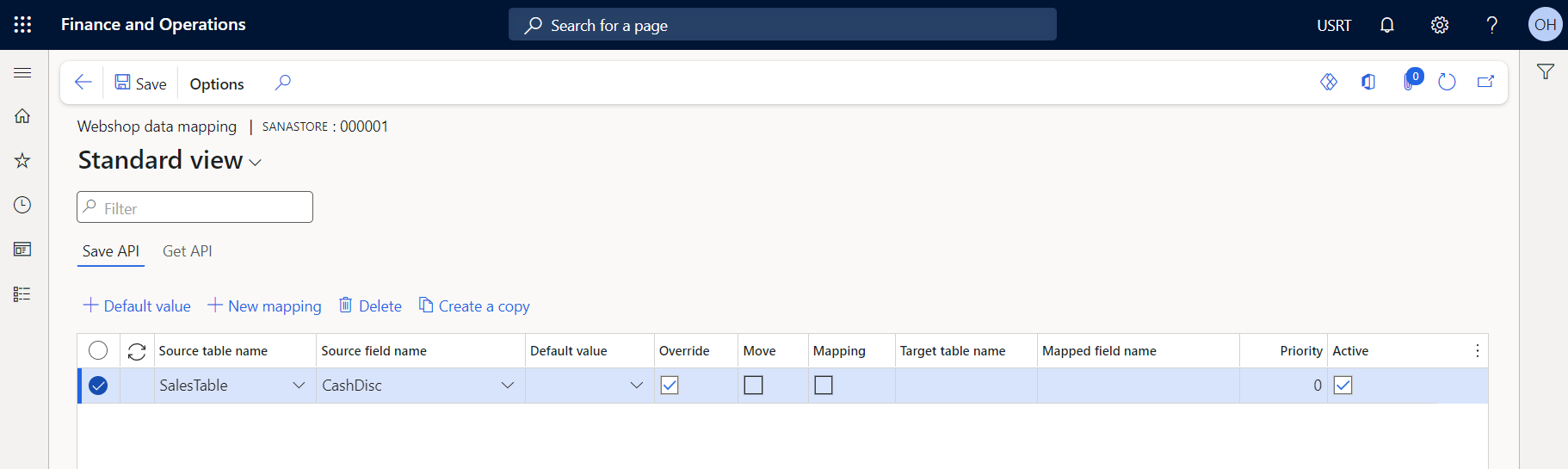Viewport: 1568px width, 469px height.
Task: Toggle Active checkbox for CashDisc row
Action: [1343, 386]
